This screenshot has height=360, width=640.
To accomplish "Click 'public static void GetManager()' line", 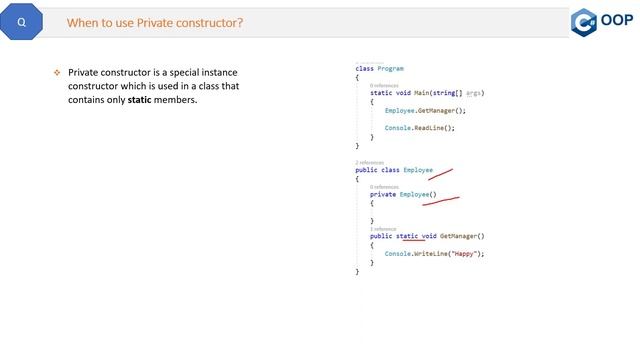I will (x=427, y=236).
